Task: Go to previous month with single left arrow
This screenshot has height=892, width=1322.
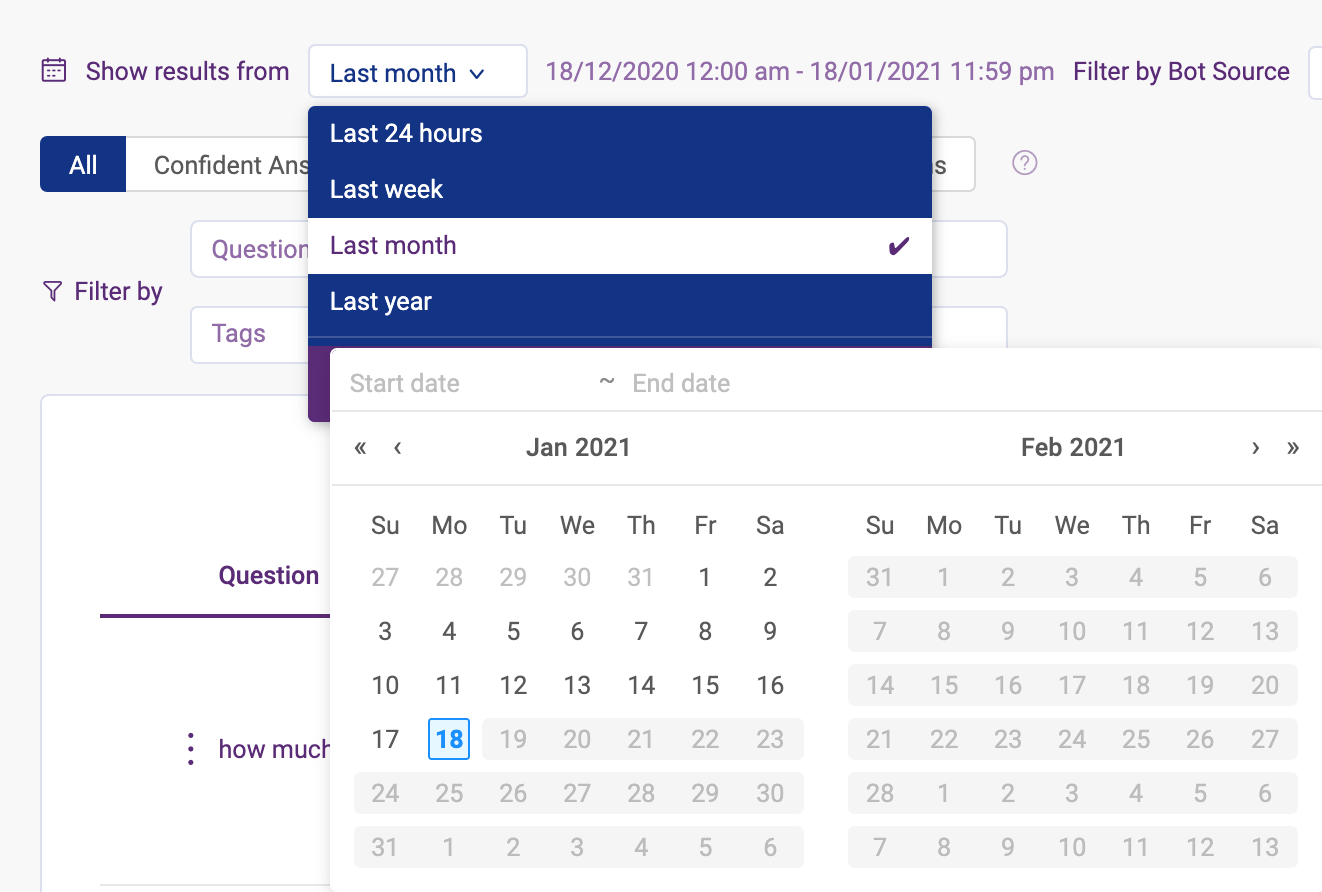Action: (x=397, y=447)
